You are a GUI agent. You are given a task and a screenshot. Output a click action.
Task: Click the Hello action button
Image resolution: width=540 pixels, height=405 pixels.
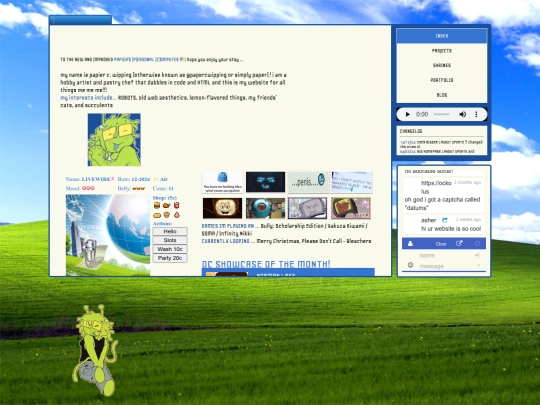coord(170,231)
